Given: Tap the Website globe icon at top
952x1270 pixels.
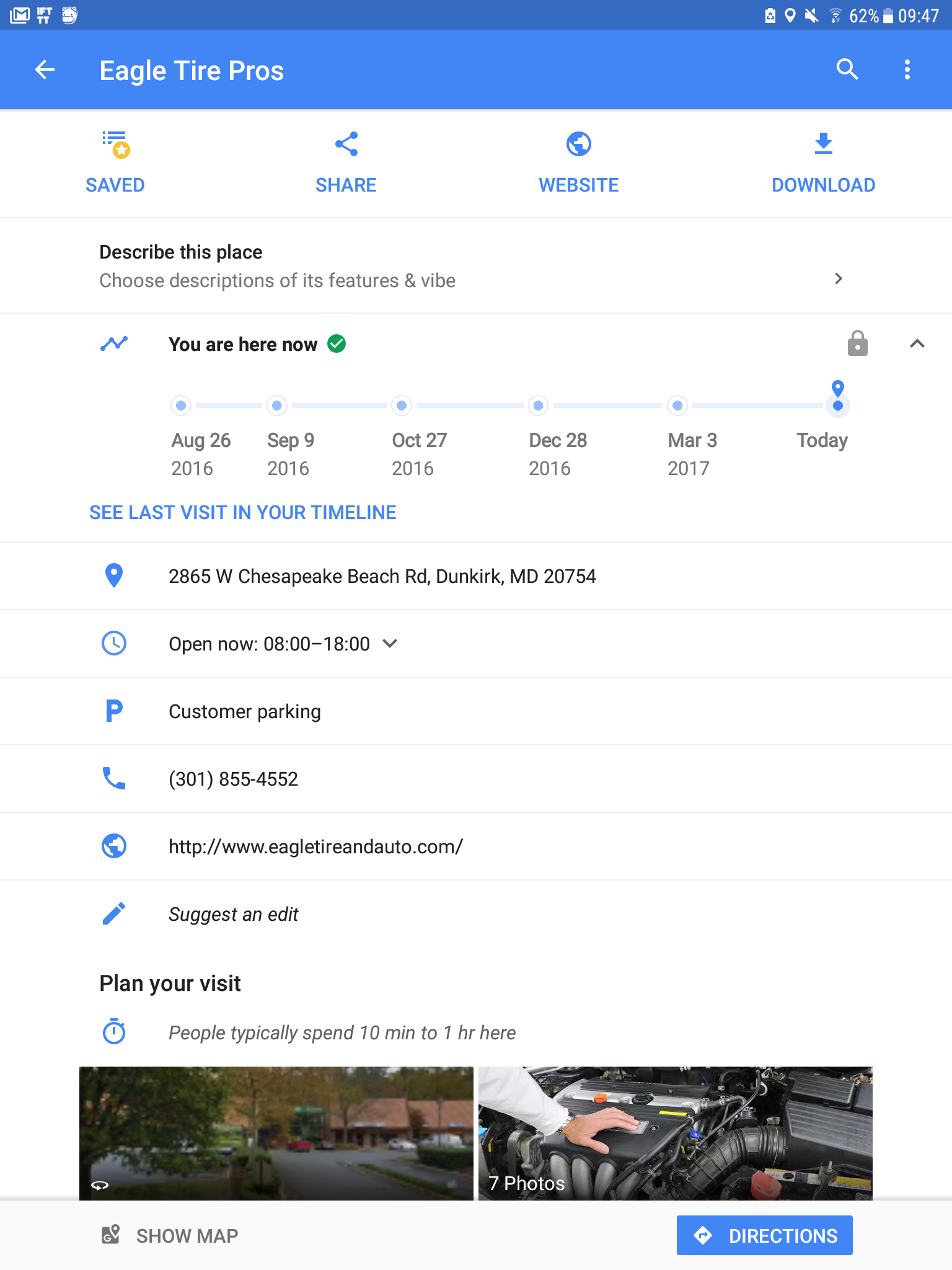Looking at the screenshot, I should point(579,144).
